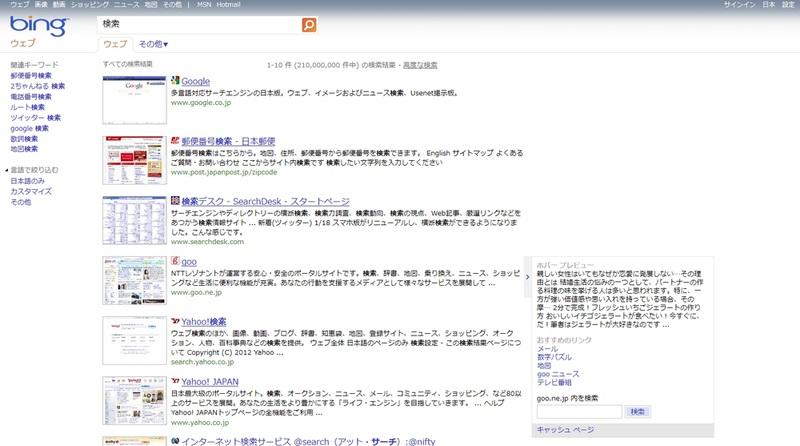
Task: Click related keyword 郵便番号検索 in sidebar
Action: (31, 76)
